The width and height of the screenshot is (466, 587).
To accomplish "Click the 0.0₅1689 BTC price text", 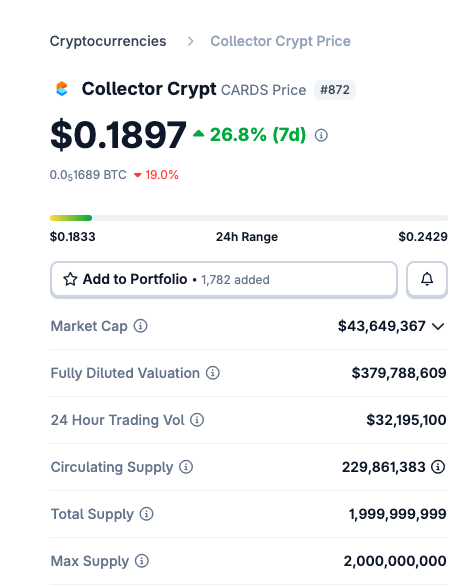I will point(88,175).
